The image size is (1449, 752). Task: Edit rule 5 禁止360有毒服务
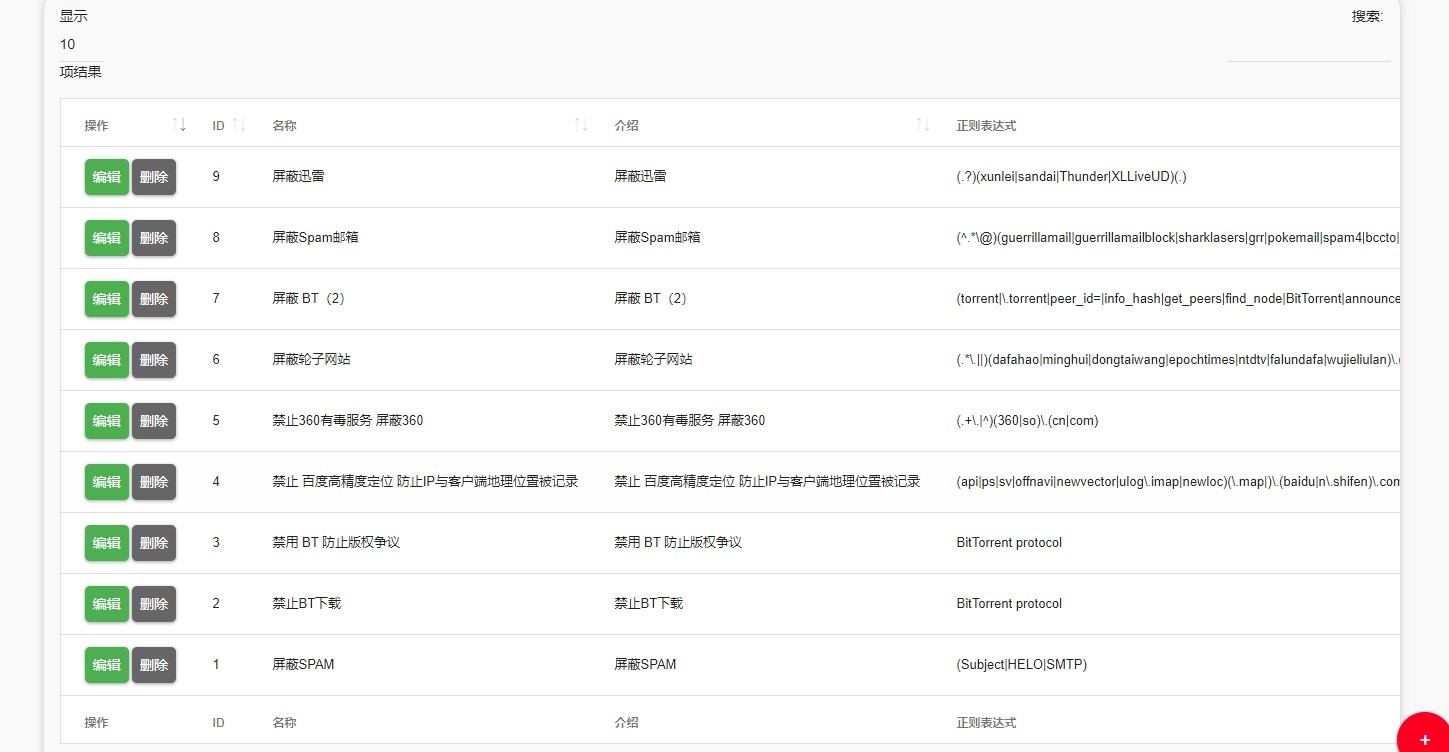click(107, 421)
